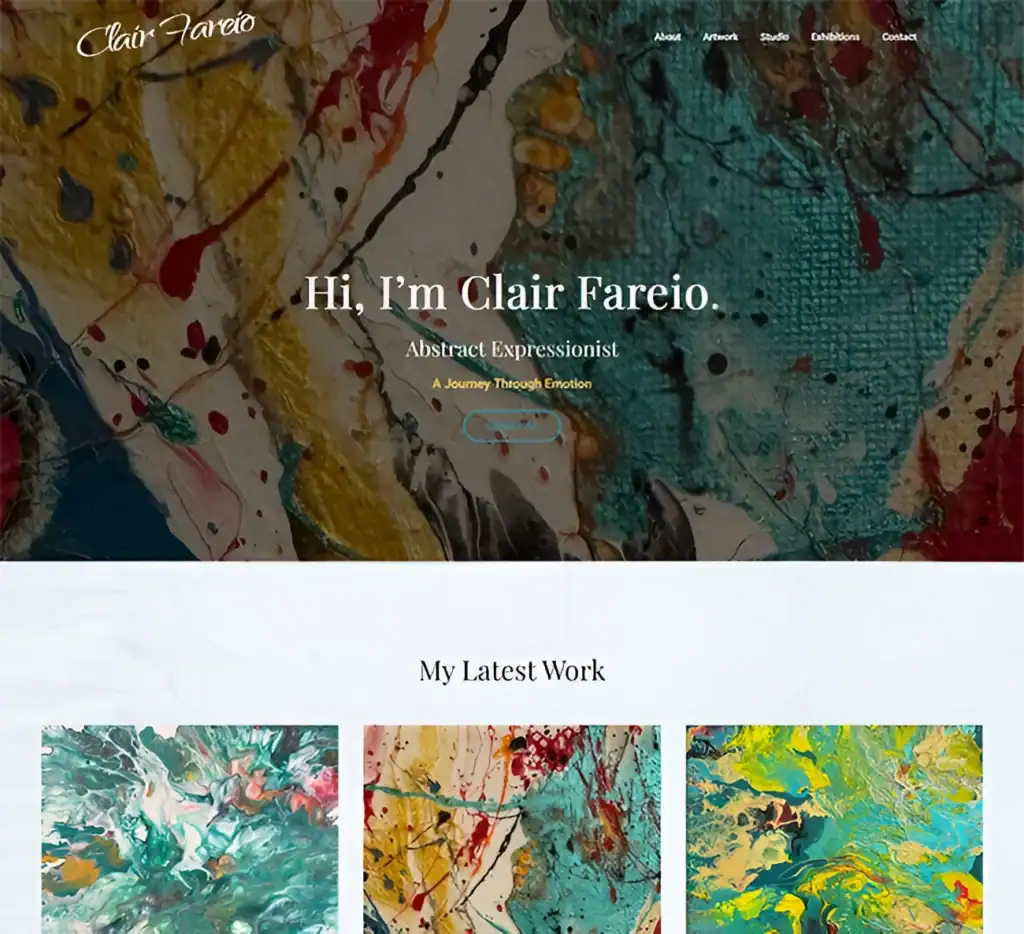Click the 'Hi, I'm Clair Fareio.' headline

tap(512, 293)
